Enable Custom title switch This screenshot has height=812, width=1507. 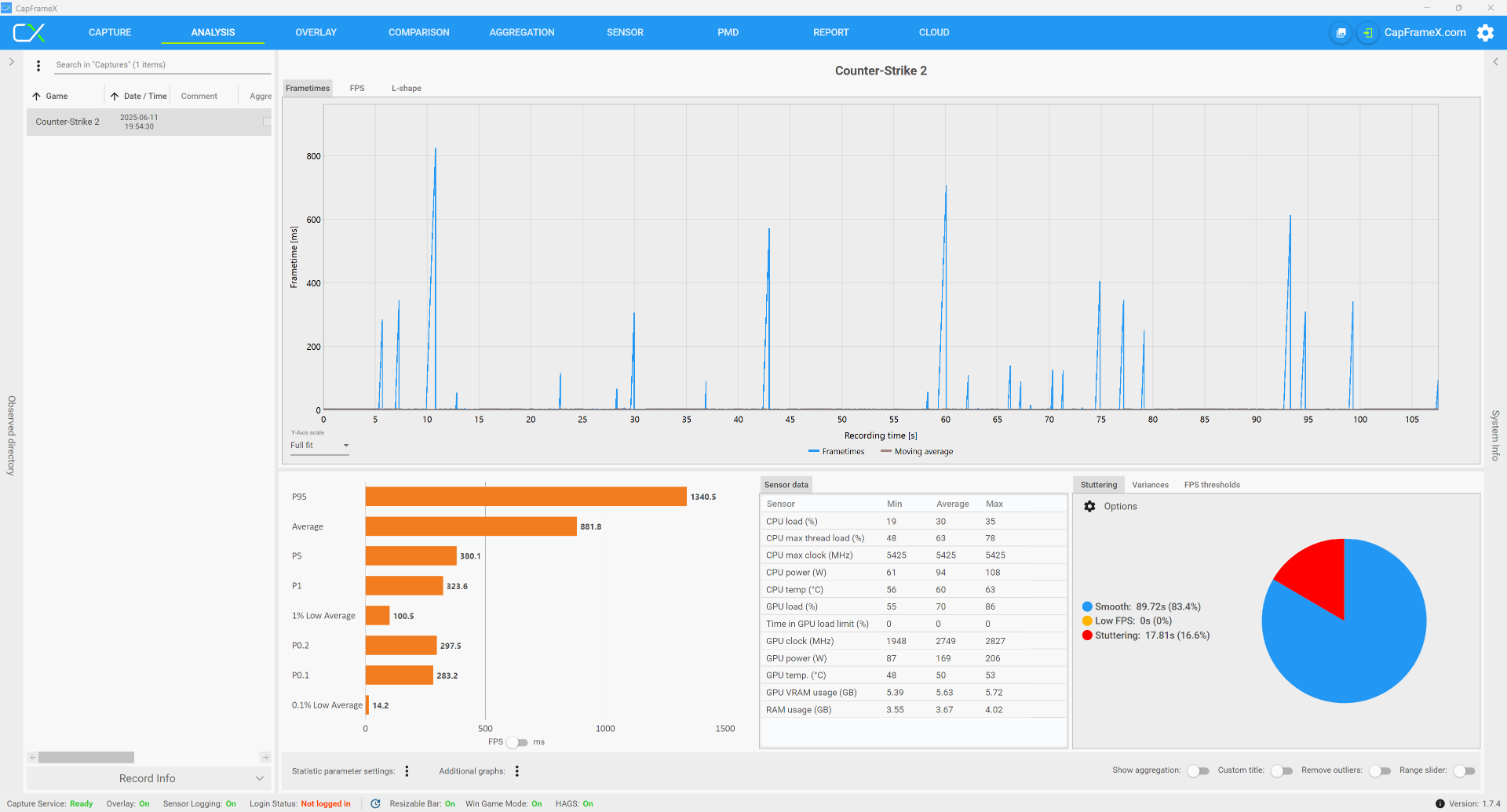[1282, 771]
